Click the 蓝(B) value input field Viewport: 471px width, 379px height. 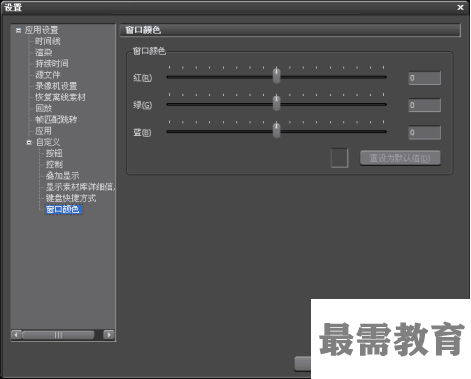(425, 133)
